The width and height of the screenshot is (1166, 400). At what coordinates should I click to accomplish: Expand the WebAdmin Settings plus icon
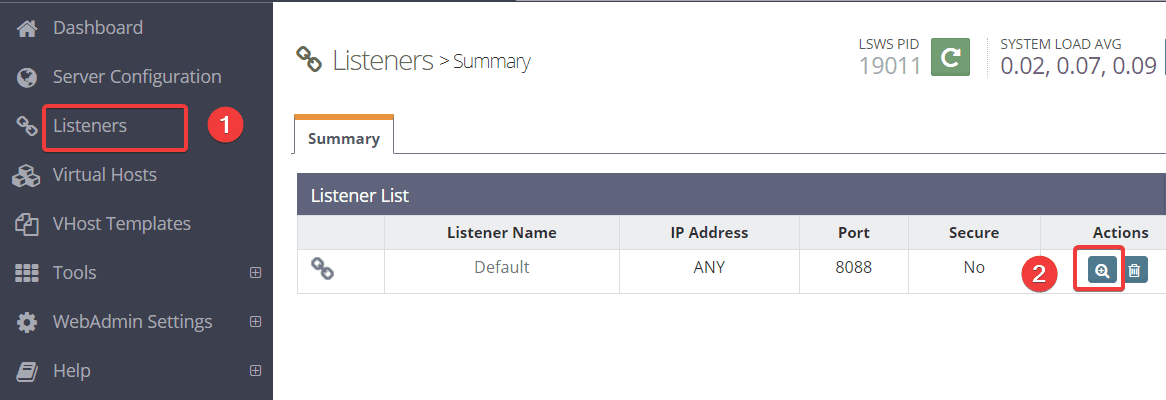click(x=255, y=322)
